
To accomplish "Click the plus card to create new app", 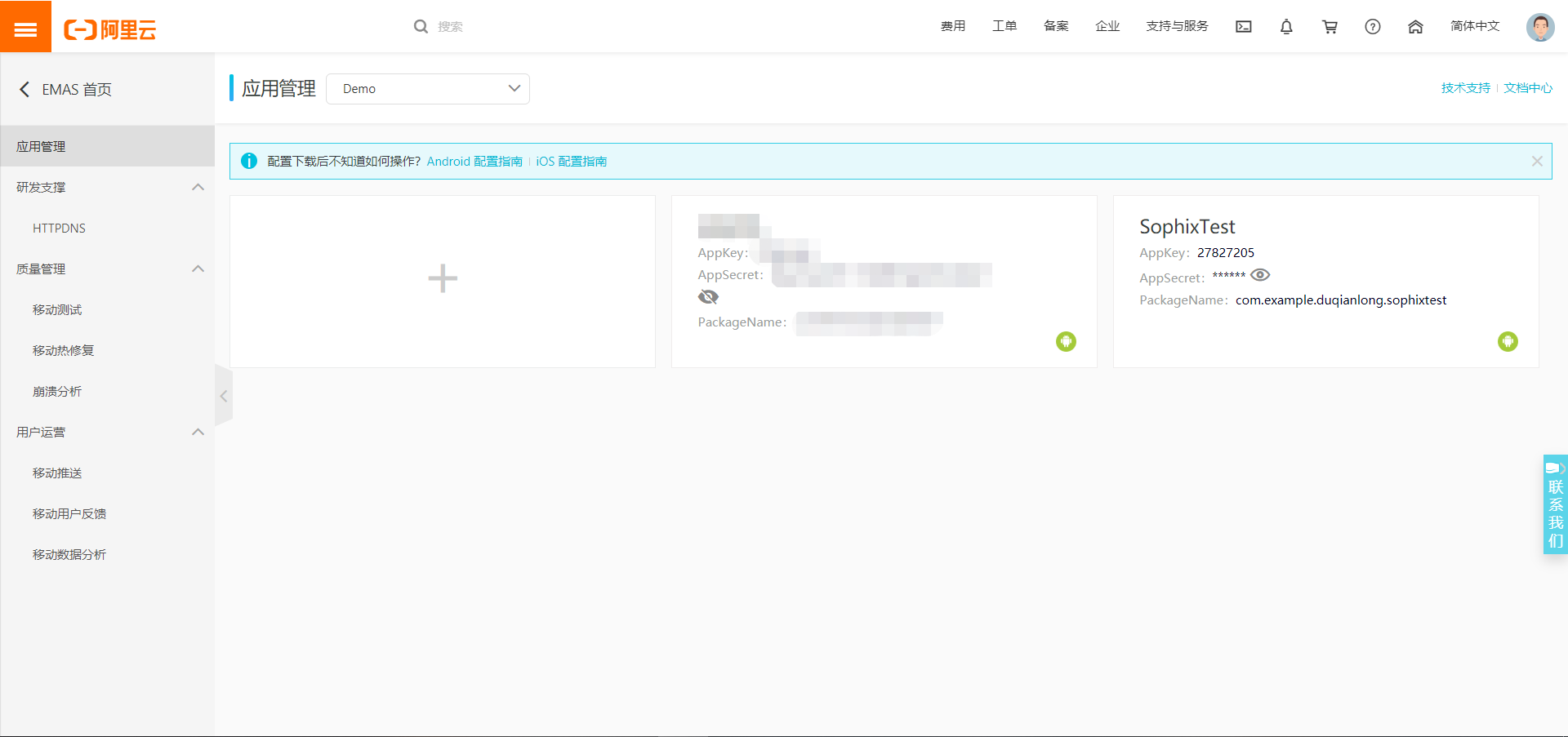I will tap(442, 280).
